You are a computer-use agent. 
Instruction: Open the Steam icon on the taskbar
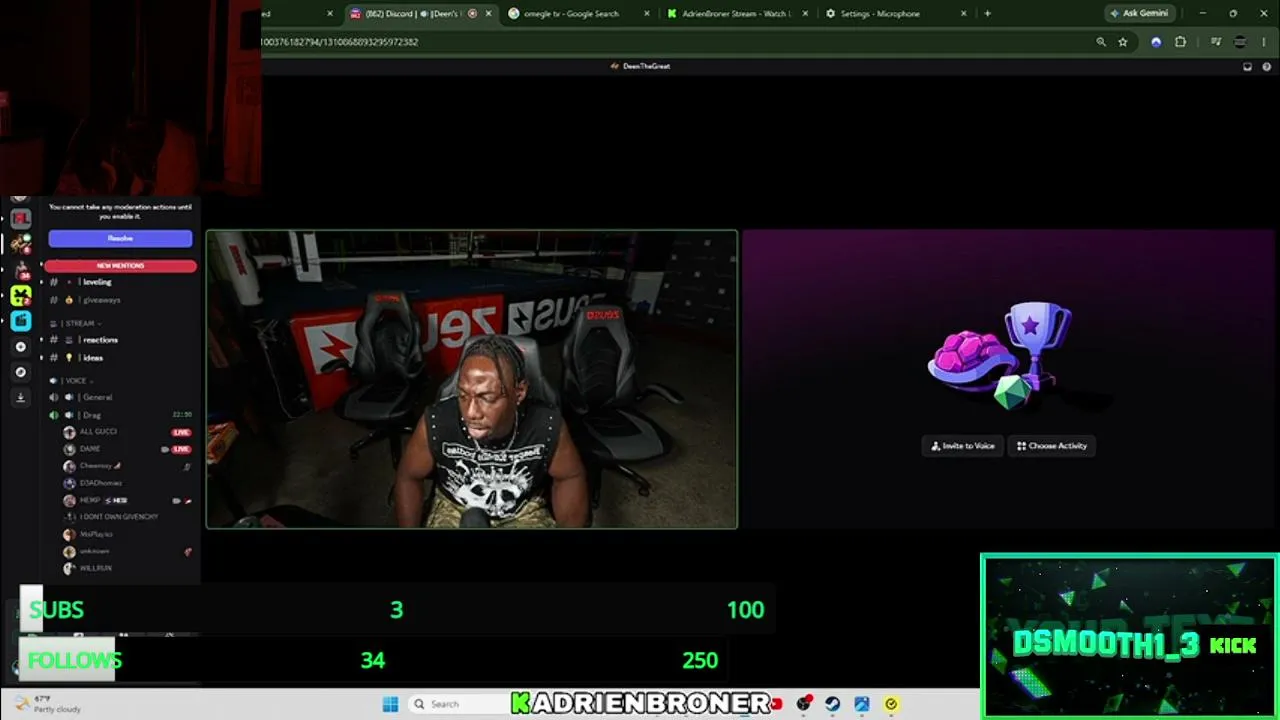(832, 704)
